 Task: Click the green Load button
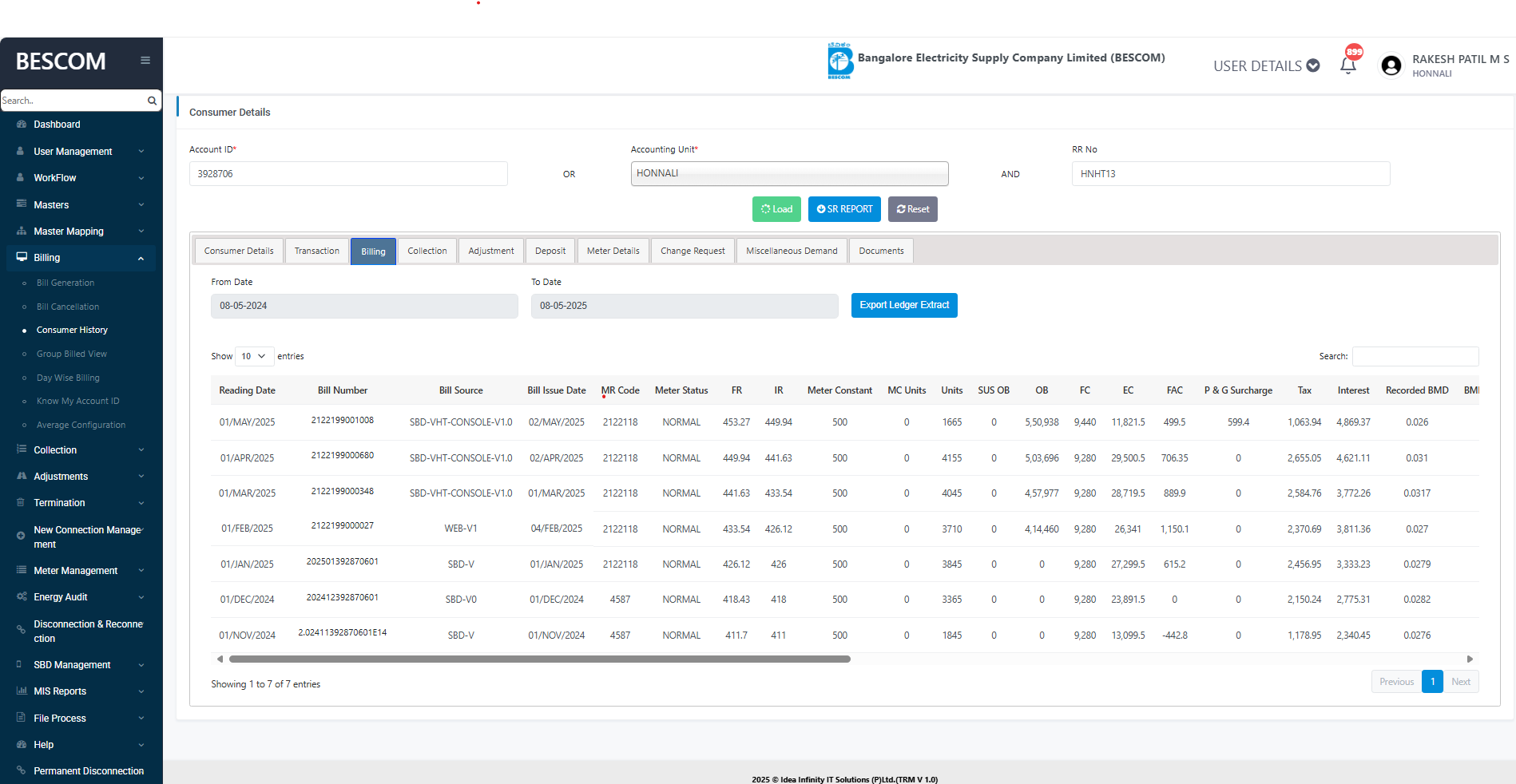pos(776,209)
